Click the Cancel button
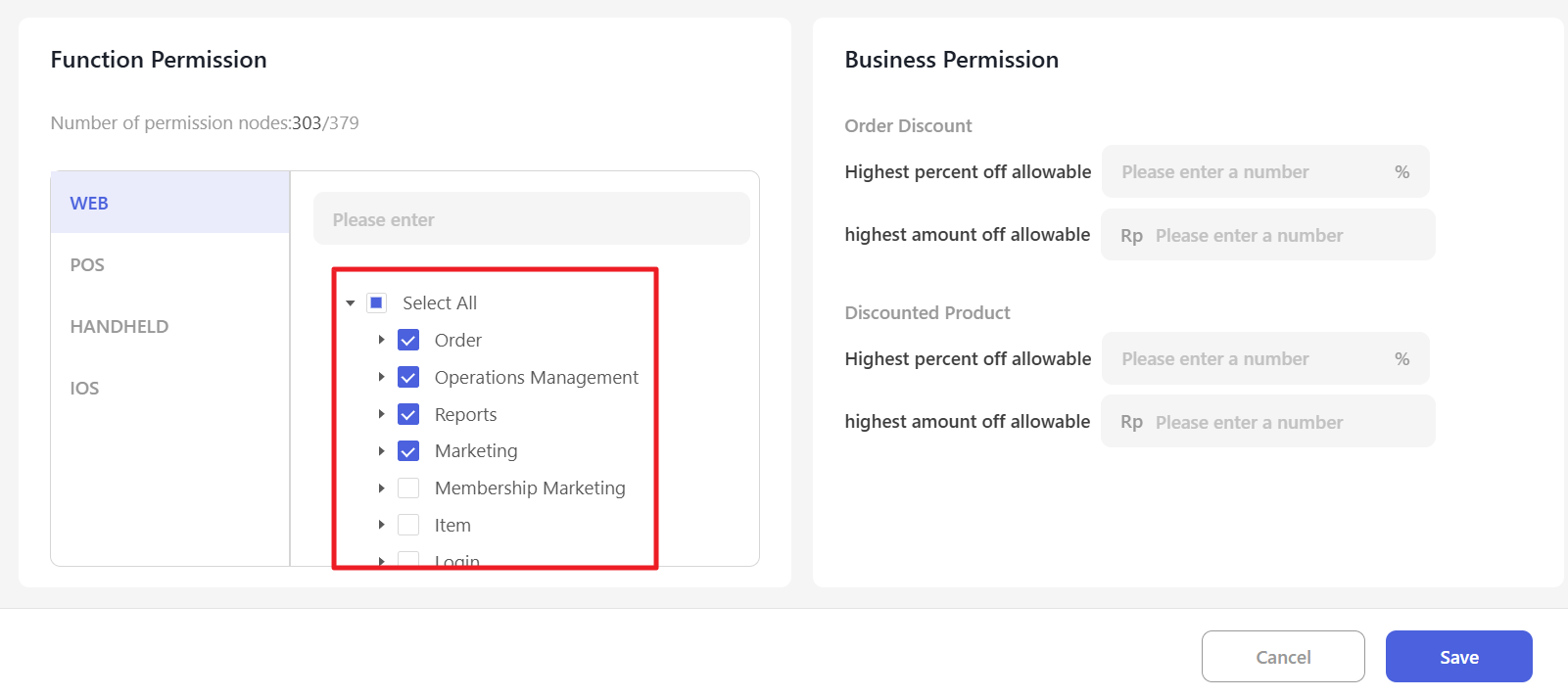This screenshot has height=697, width=1568. click(1283, 657)
